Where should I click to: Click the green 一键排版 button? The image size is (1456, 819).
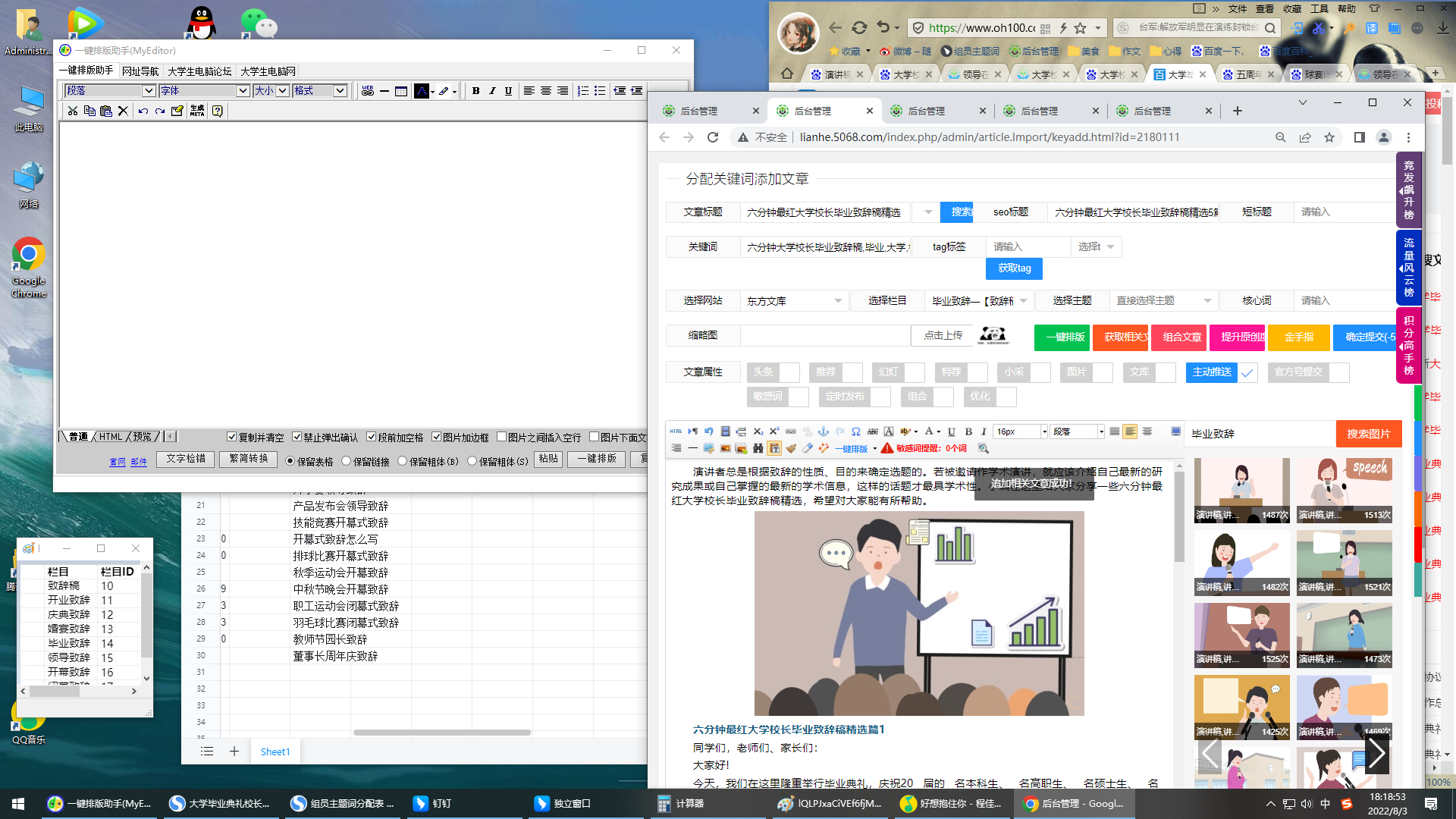click(1062, 337)
